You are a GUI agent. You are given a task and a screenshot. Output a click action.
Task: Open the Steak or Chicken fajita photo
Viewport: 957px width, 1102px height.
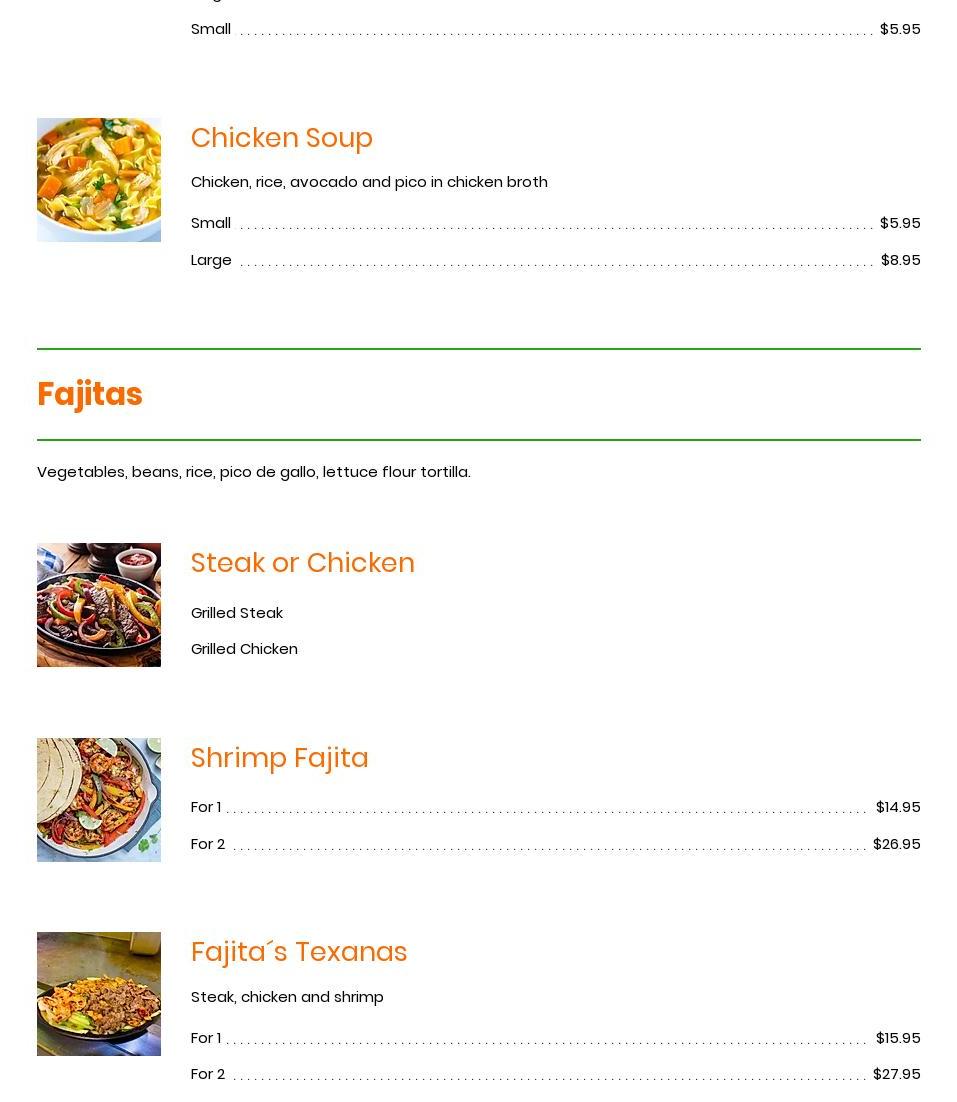point(98,605)
